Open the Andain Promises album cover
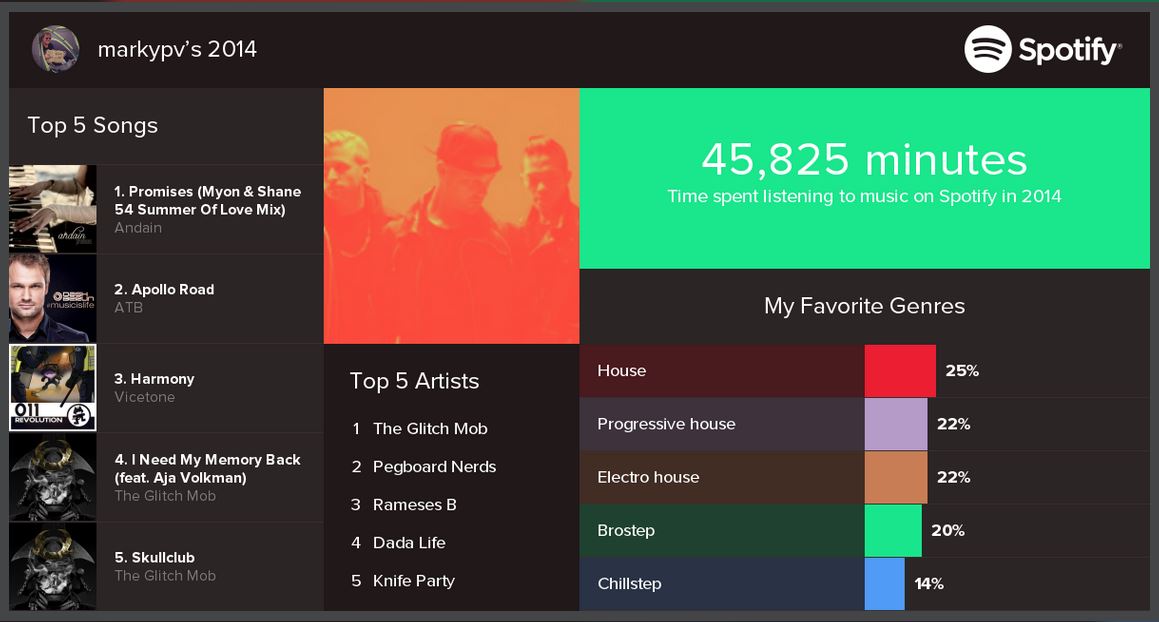The height and width of the screenshot is (622, 1159). [x=53, y=209]
